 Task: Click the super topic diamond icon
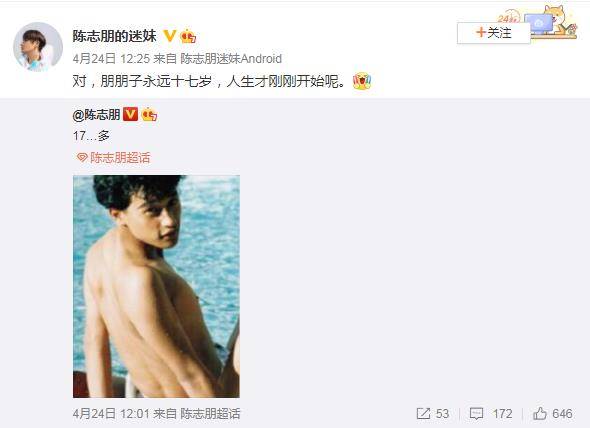tap(82, 157)
